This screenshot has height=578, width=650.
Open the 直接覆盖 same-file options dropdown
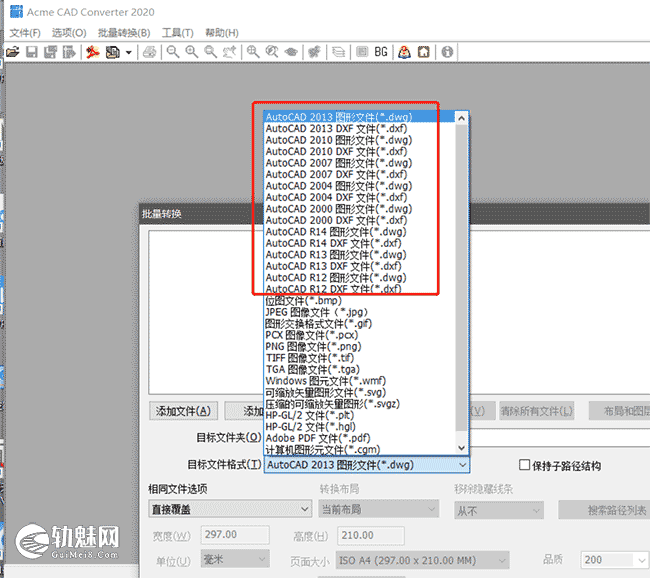pos(230,509)
